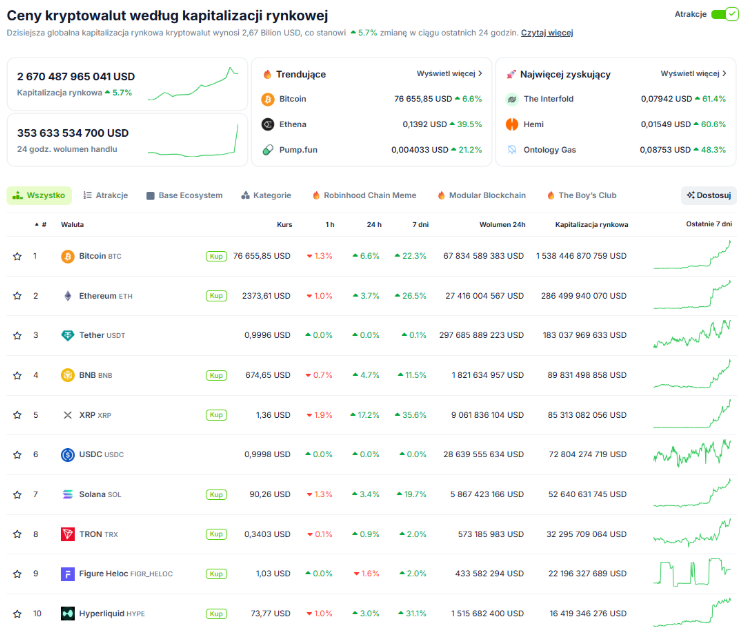The image size is (746, 636).
Task: Click the XRP cross logo
Action: point(68,415)
